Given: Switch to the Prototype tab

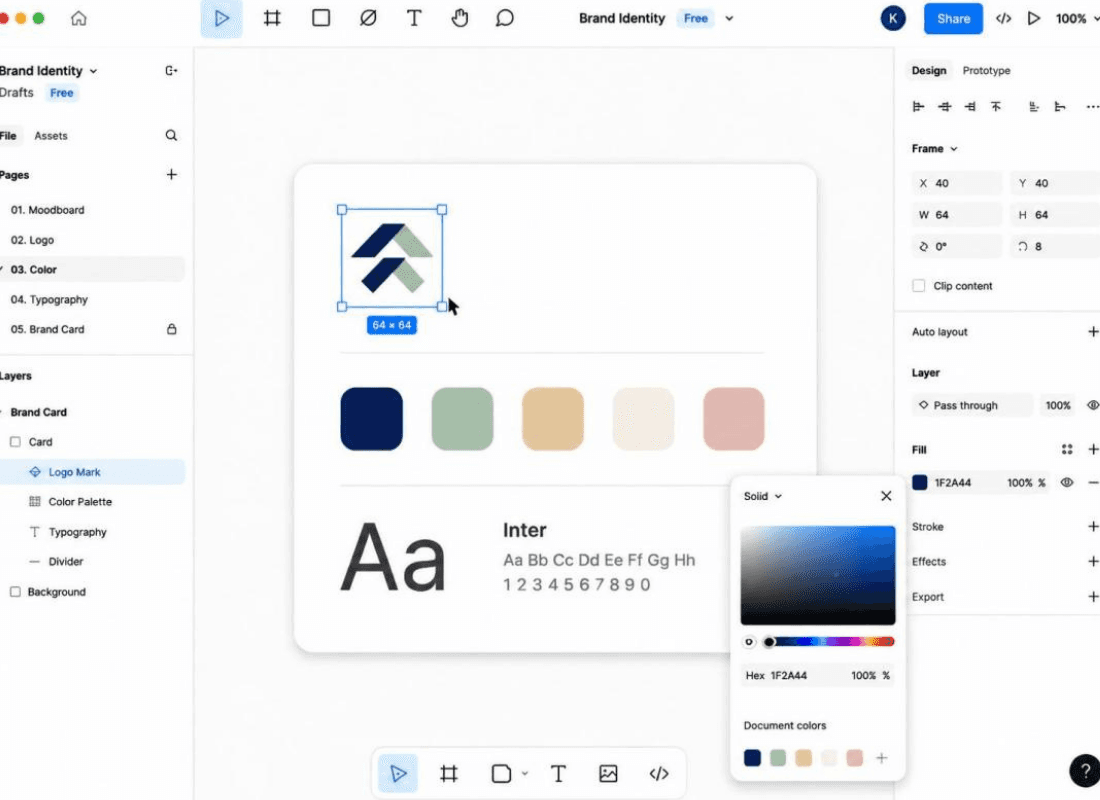Looking at the screenshot, I should 986,70.
